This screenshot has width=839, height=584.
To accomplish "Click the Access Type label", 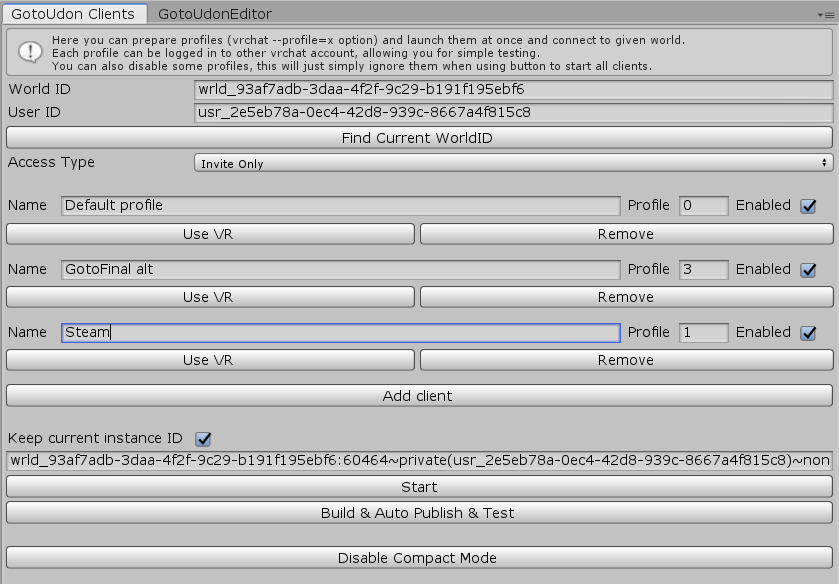I will 51,162.
